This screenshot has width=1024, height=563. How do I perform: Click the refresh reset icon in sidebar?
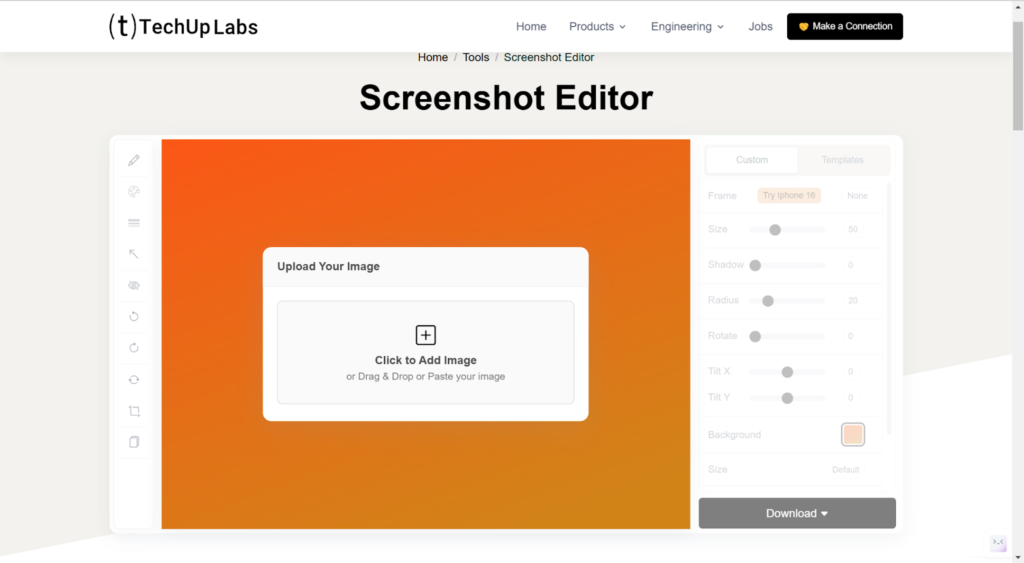(134, 379)
